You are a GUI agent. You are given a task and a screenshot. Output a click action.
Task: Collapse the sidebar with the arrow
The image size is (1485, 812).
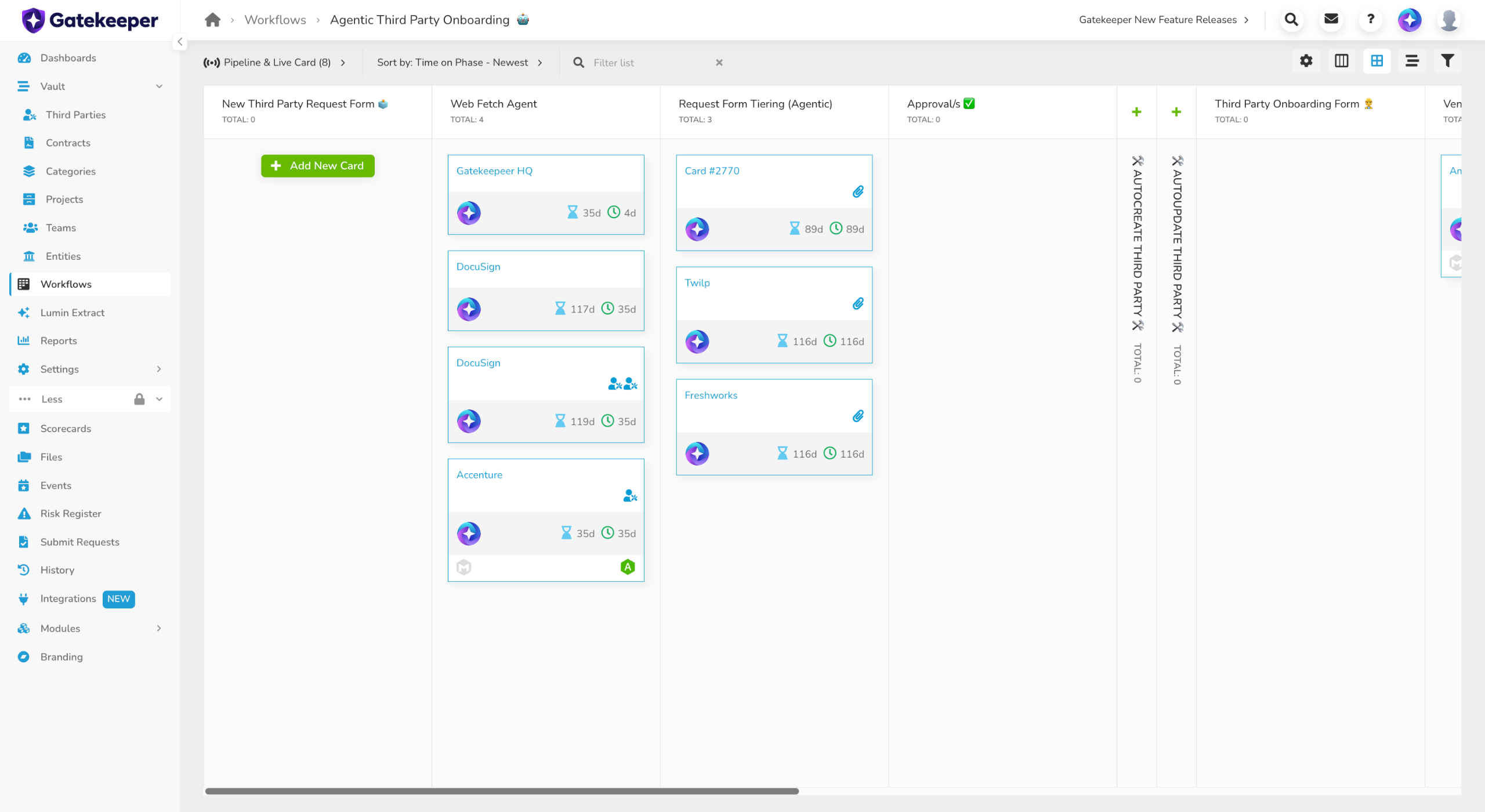click(x=180, y=42)
